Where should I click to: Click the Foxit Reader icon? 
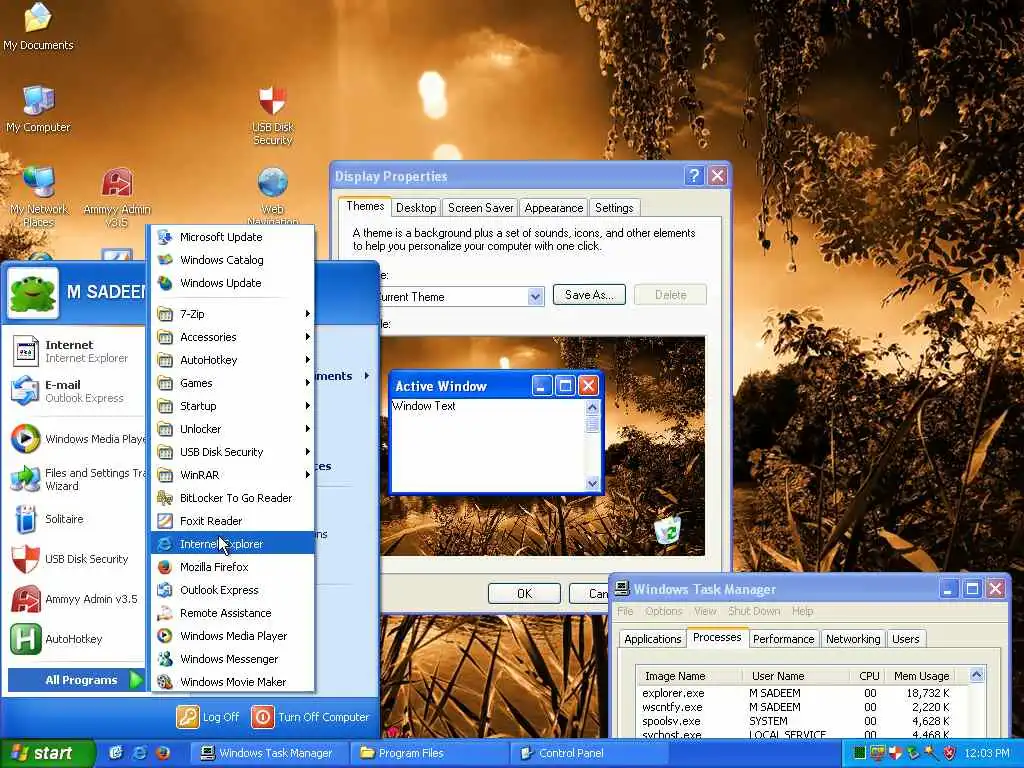click(x=165, y=520)
